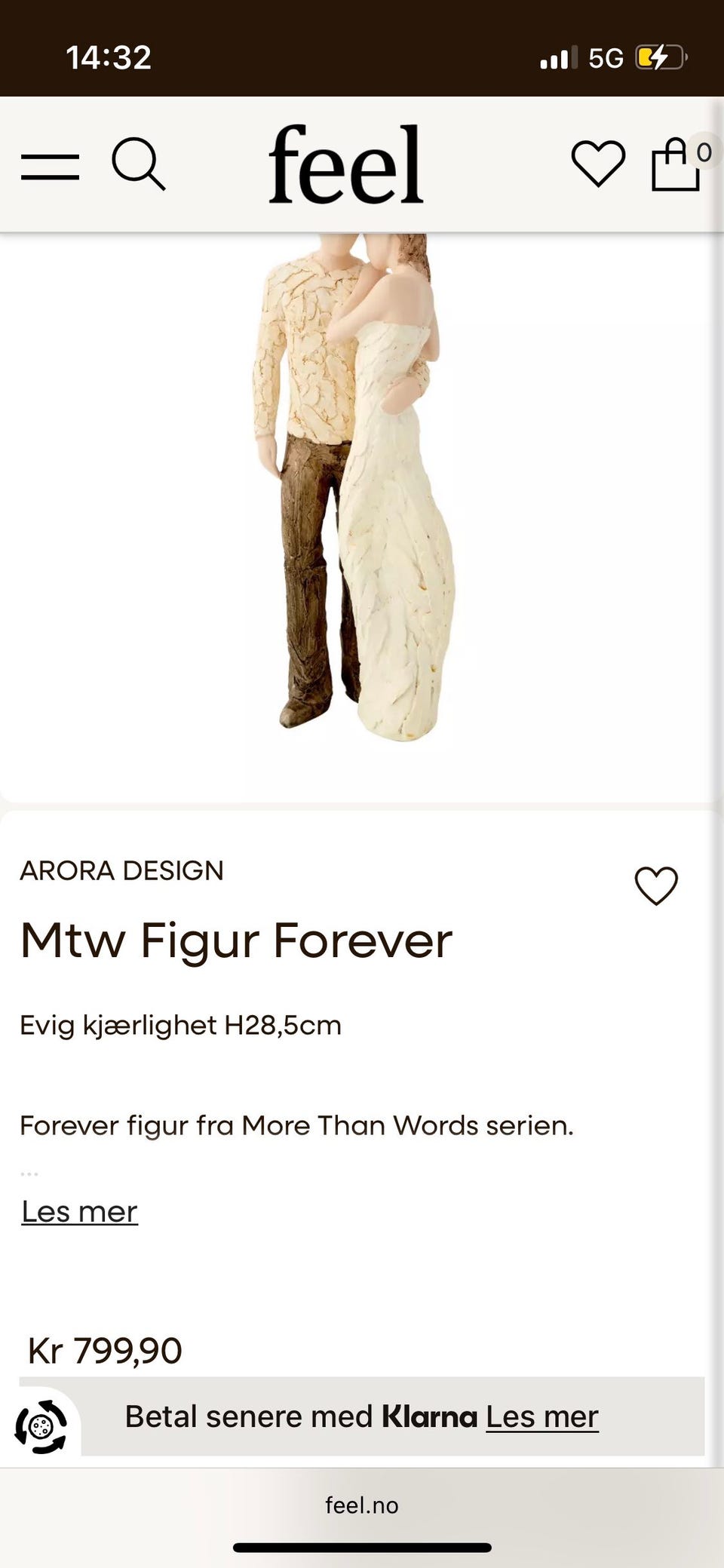This screenshot has height=1568, width=724.
Task: Open Klarna Les mer link
Action: tap(541, 1416)
